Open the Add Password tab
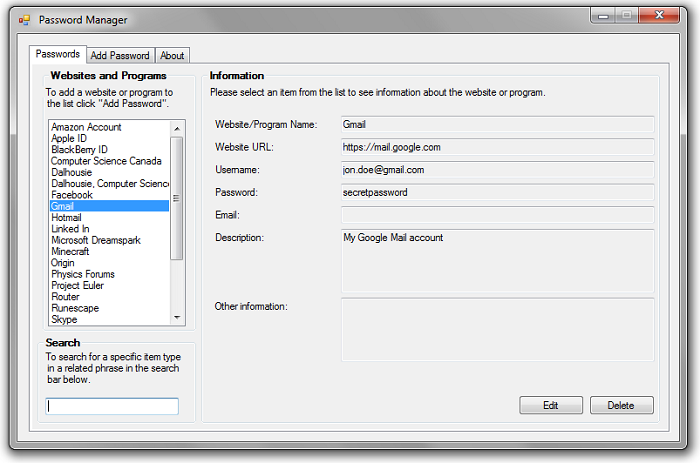This screenshot has height=463, width=700. click(x=120, y=55)
